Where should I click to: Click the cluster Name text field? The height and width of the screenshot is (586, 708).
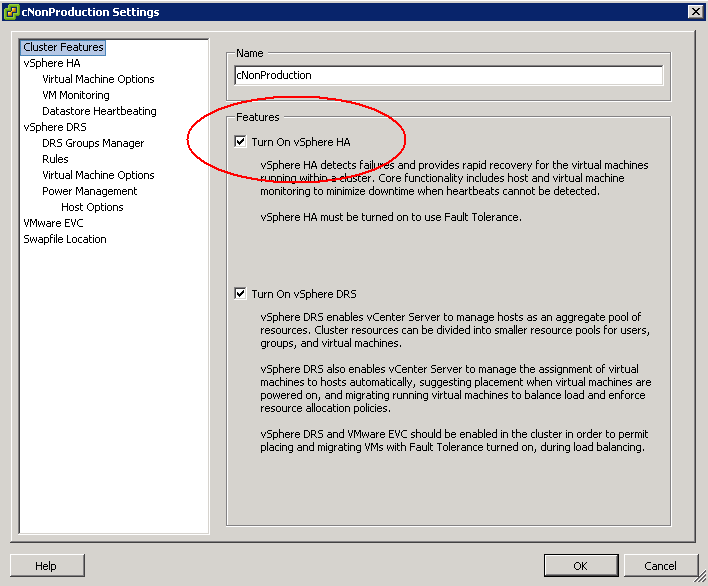(449, 75)
